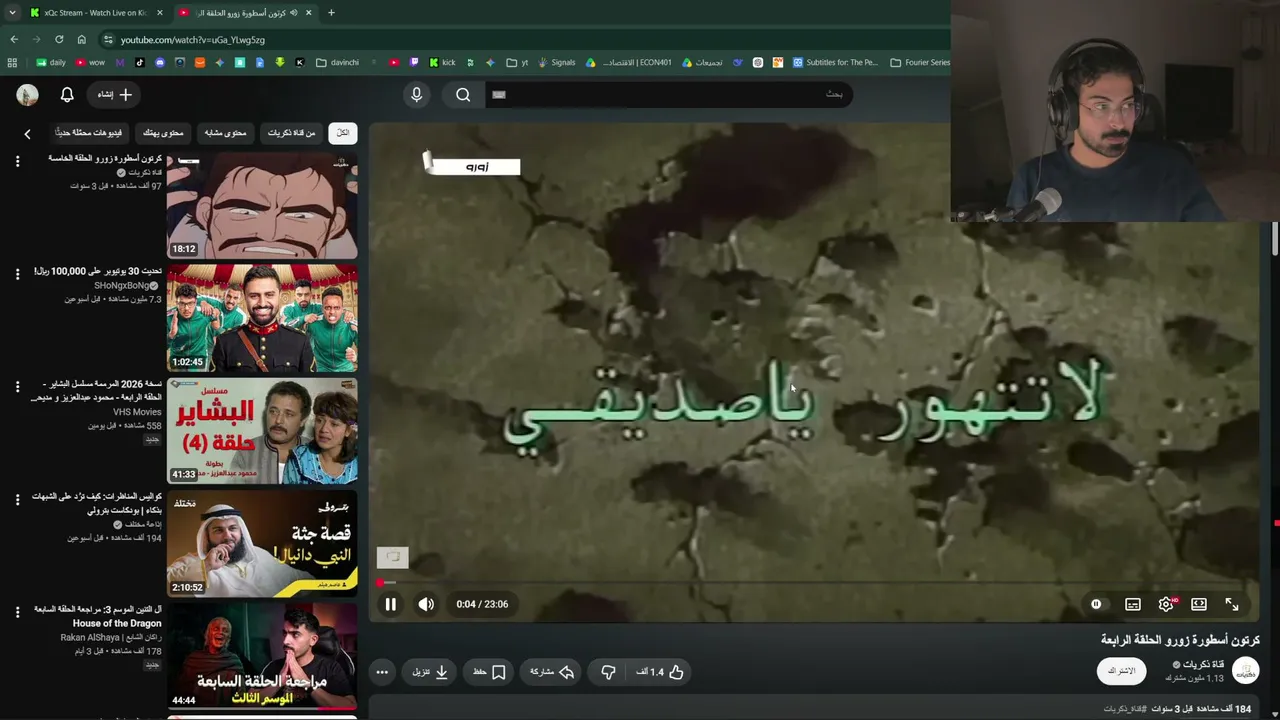The image size is (1280, 720).
Task: Open the Signals bookmark
Action: 556,62
